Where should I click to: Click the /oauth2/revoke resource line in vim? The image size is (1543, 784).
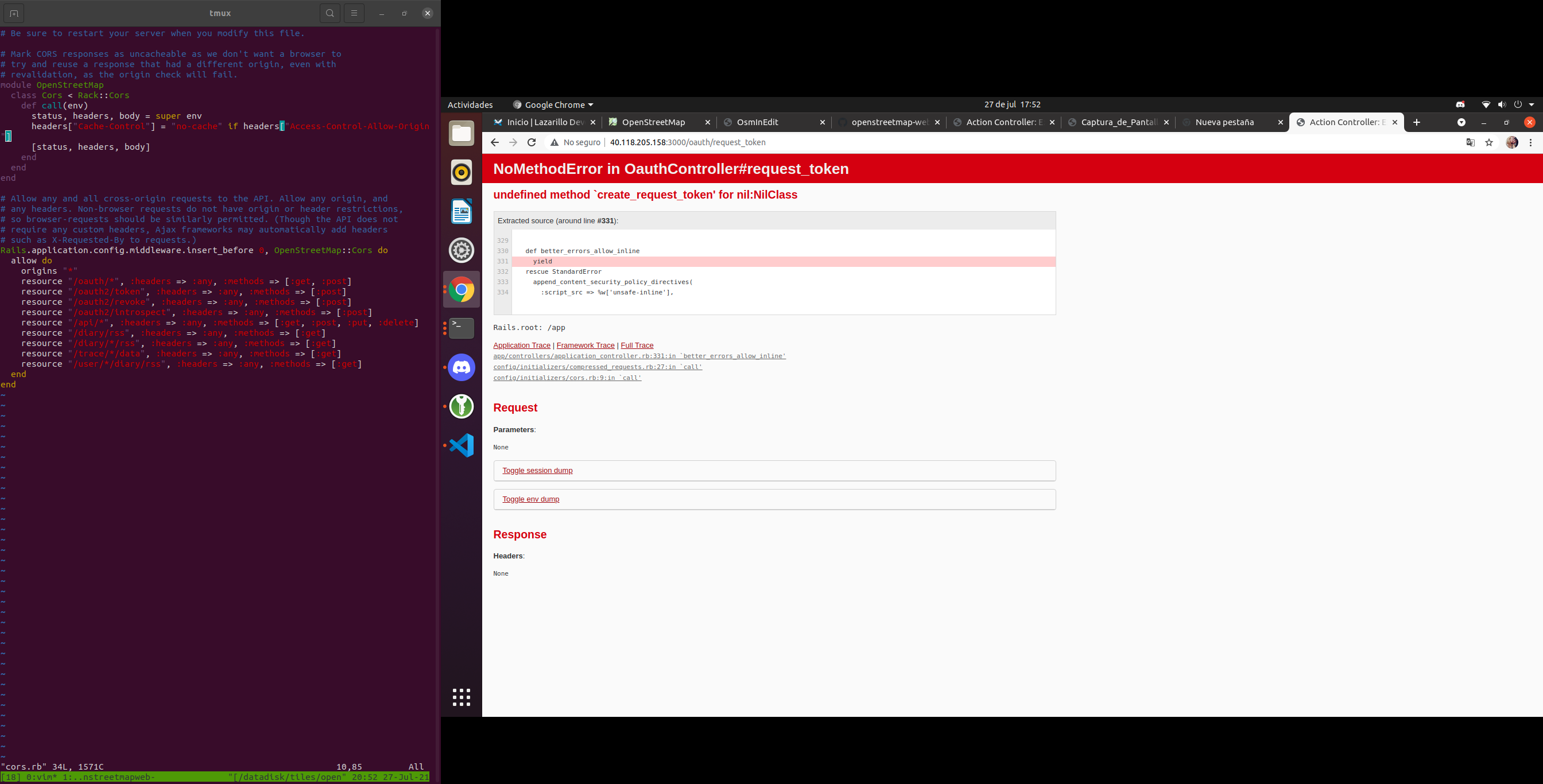[187, 302]
